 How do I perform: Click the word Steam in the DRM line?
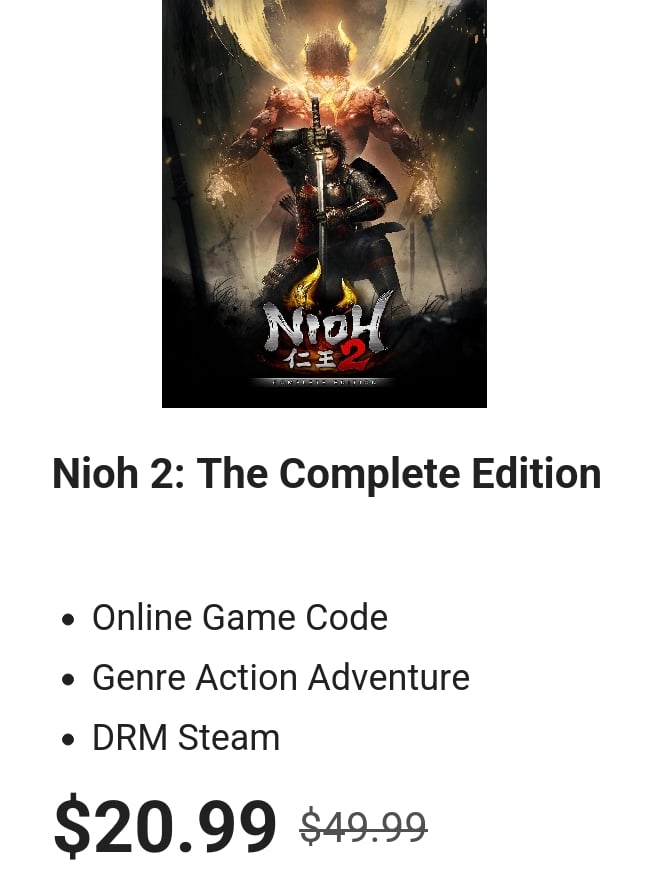pyautogui.click(x=229, y=737)
